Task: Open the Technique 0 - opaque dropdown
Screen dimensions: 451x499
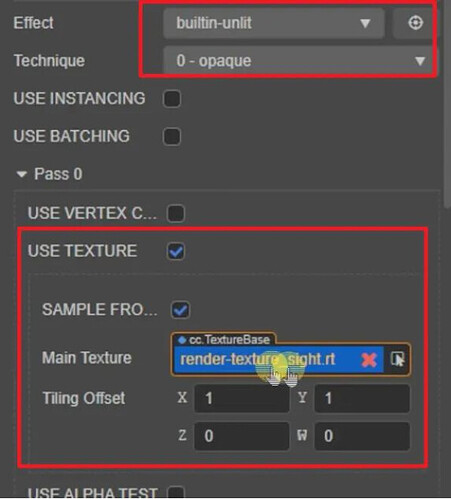Action: (x=299, y=61)
